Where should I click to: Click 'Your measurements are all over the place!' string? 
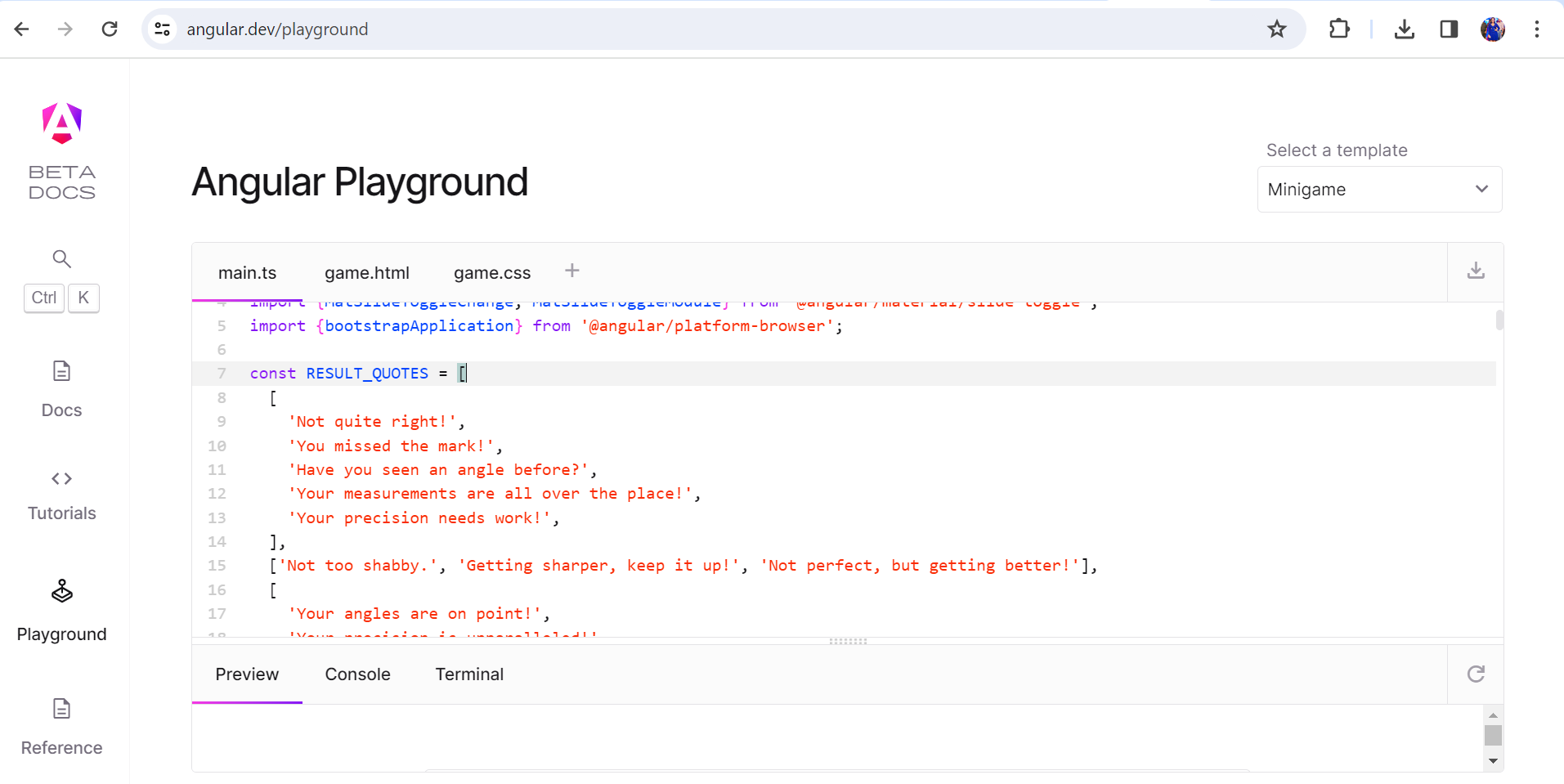point(490,494)
